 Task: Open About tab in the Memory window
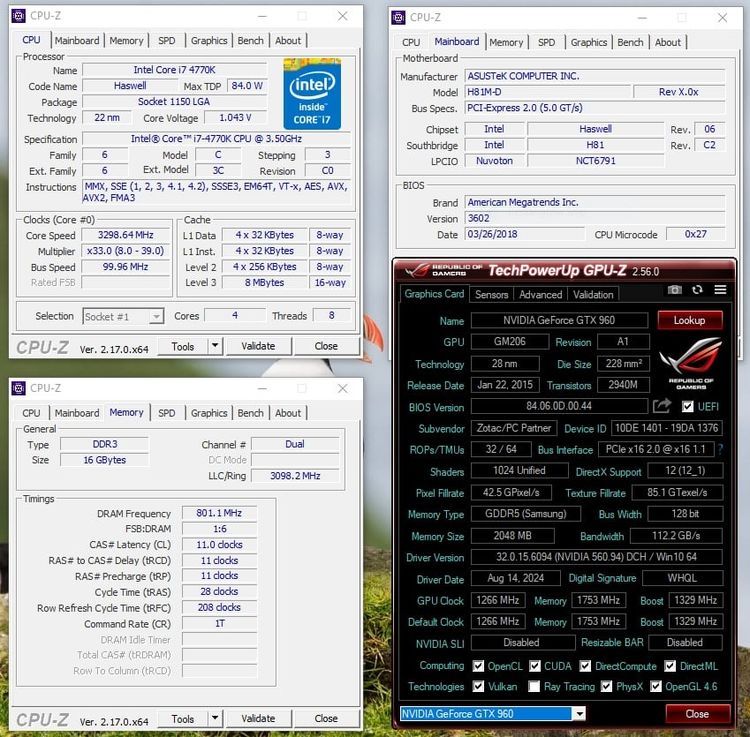click(x=288, y=413)
